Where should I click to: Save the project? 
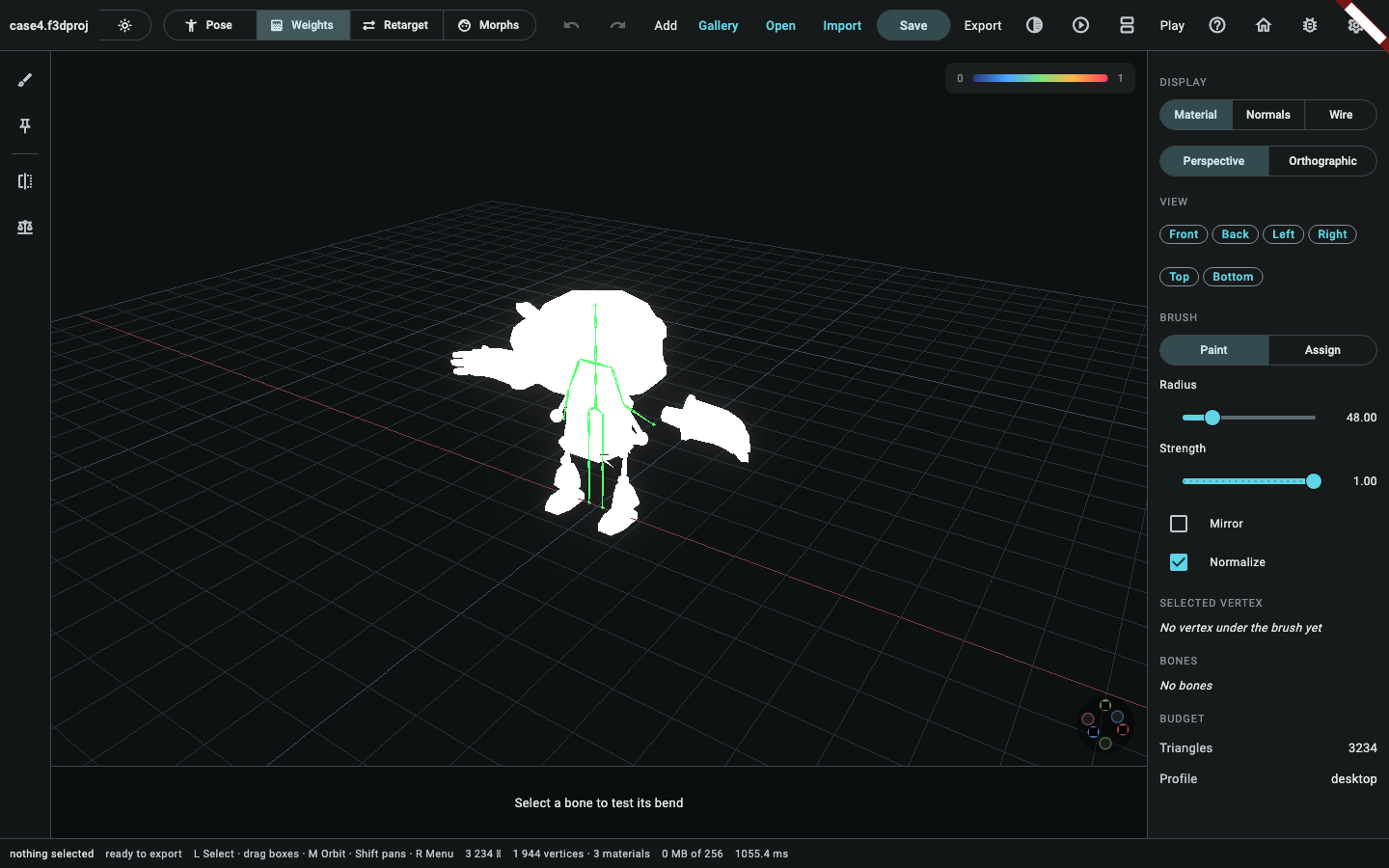(913, 25)
